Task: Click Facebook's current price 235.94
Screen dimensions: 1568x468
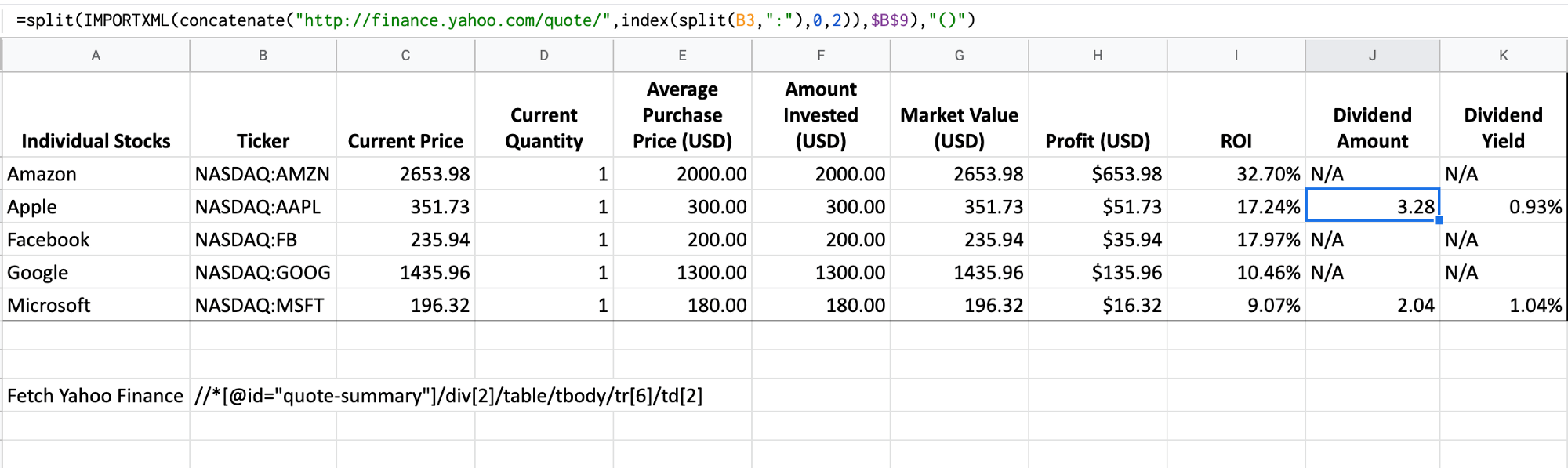Action: click(x=405, y=239)
